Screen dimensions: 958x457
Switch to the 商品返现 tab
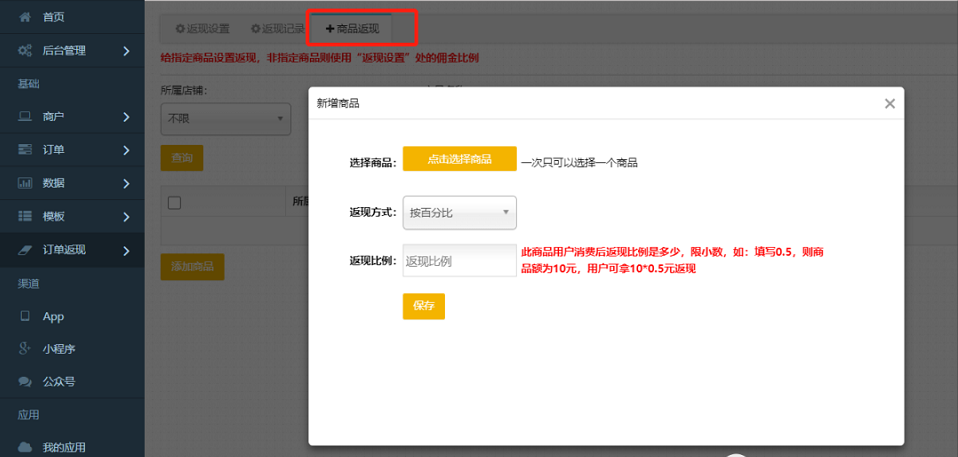(352, 29)
